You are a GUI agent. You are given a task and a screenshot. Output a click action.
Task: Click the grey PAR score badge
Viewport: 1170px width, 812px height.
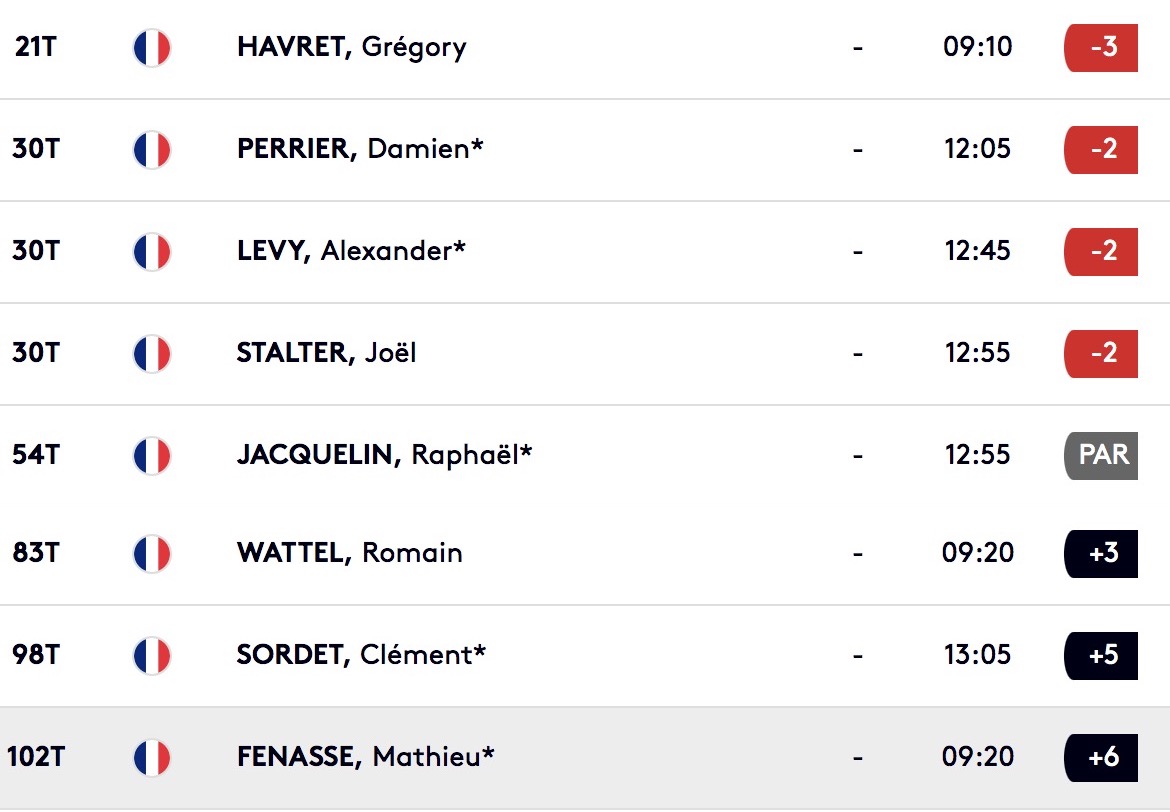[x=1101, y=455]
